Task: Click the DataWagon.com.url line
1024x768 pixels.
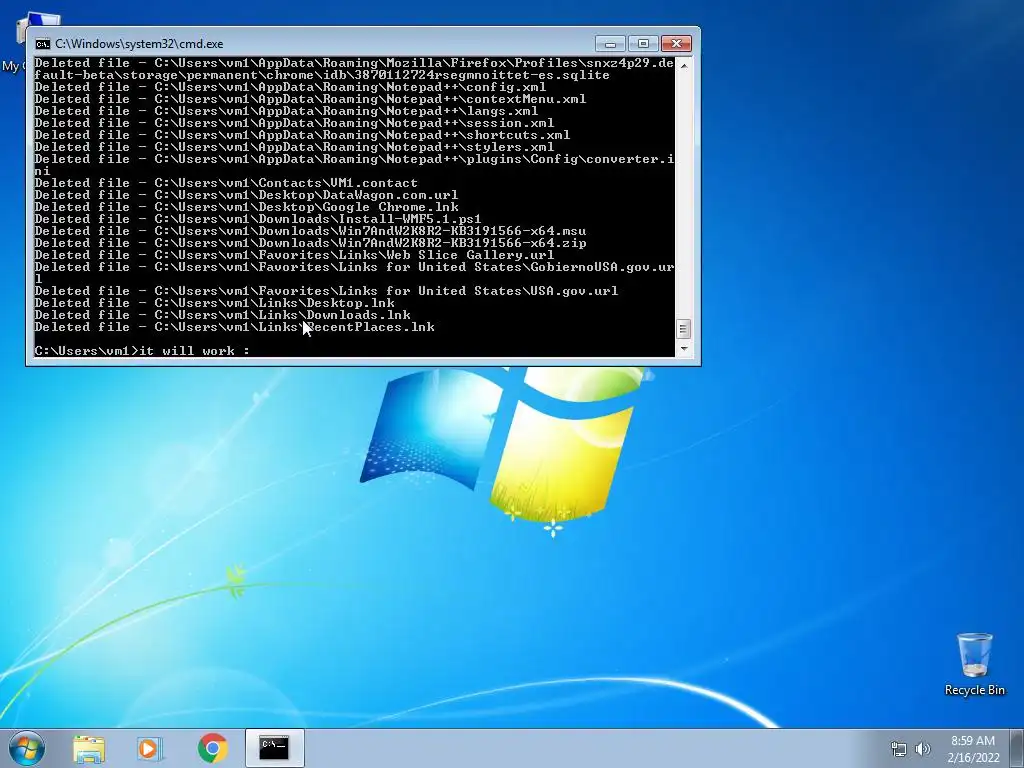Action: (246, 195)
